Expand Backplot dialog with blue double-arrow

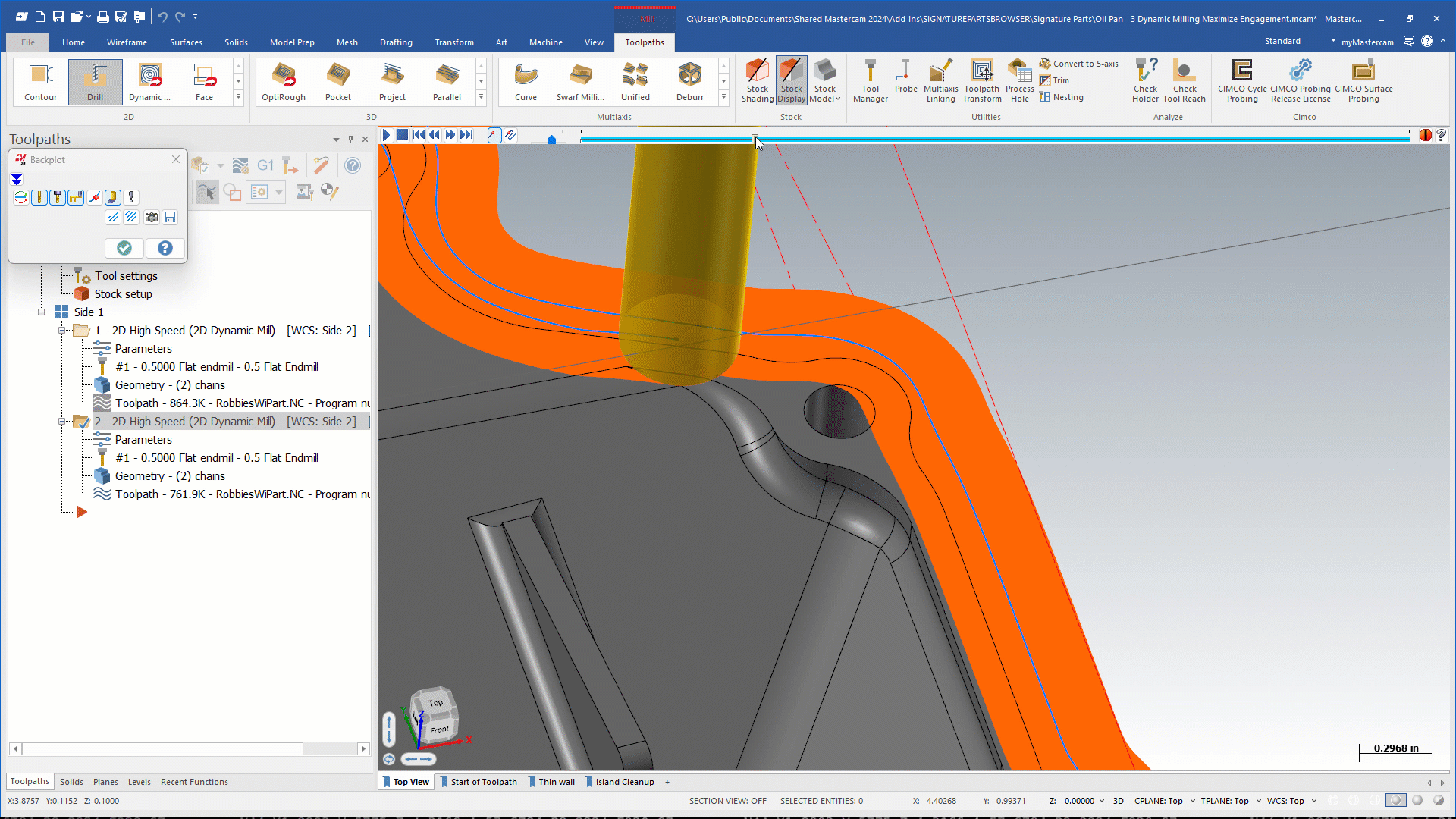tap(17, 180)
